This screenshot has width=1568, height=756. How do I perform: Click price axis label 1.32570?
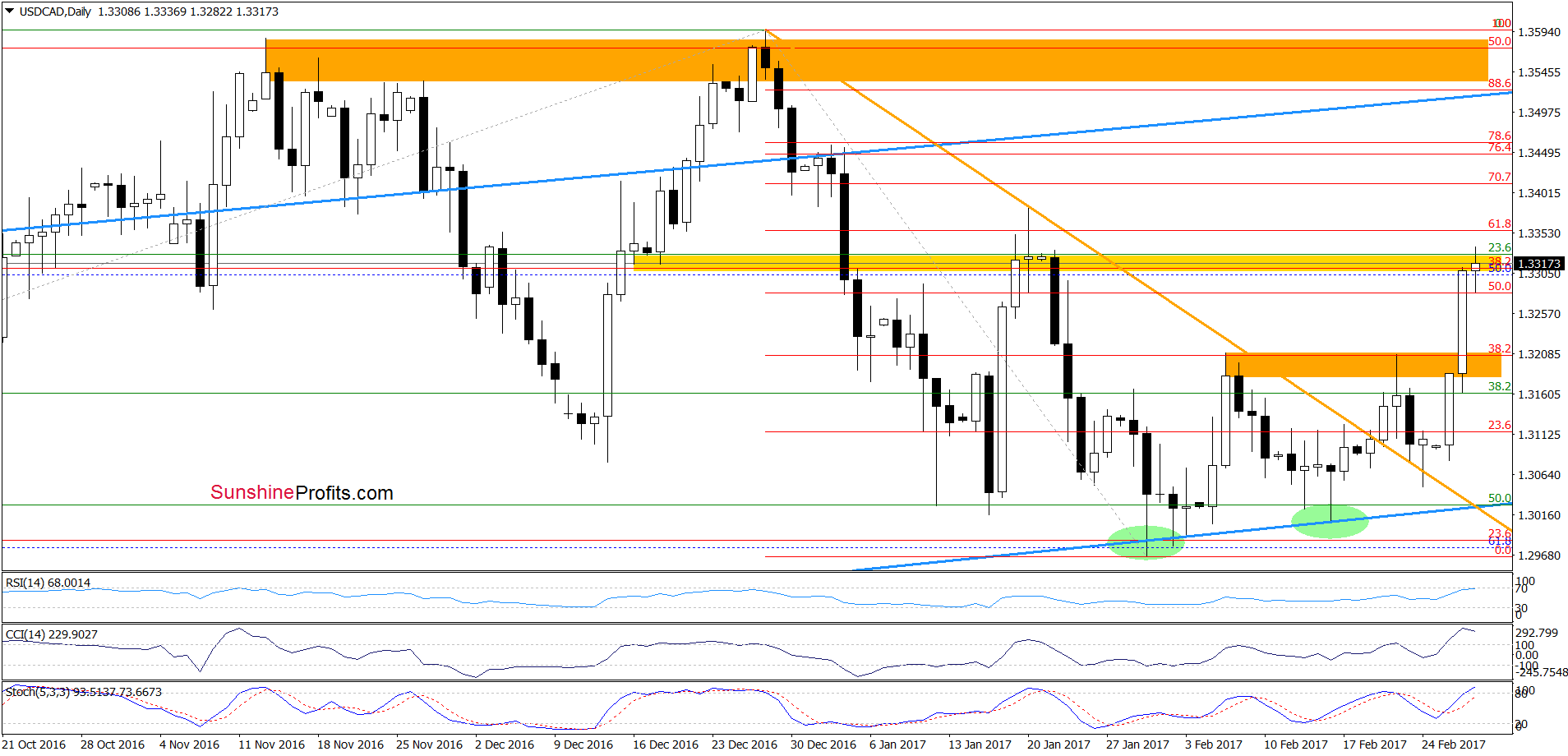point(1538,314)
